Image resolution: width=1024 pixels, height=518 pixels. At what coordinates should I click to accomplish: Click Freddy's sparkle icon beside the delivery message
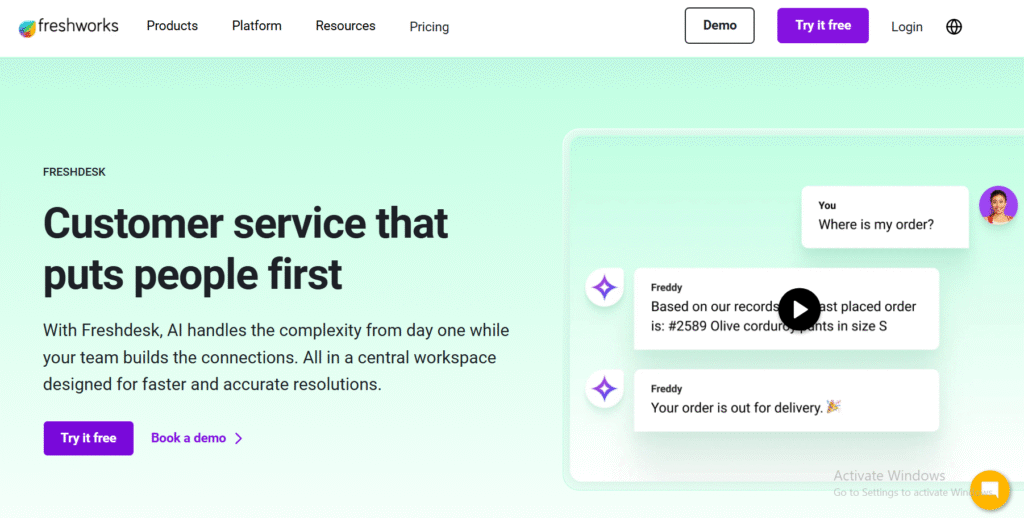[604, 389]
